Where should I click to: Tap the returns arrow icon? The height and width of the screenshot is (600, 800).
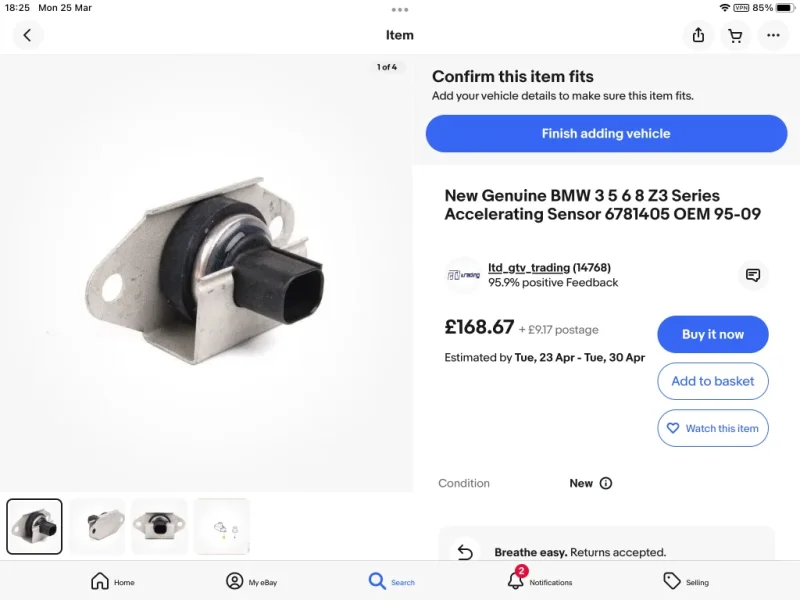point(465,552)
